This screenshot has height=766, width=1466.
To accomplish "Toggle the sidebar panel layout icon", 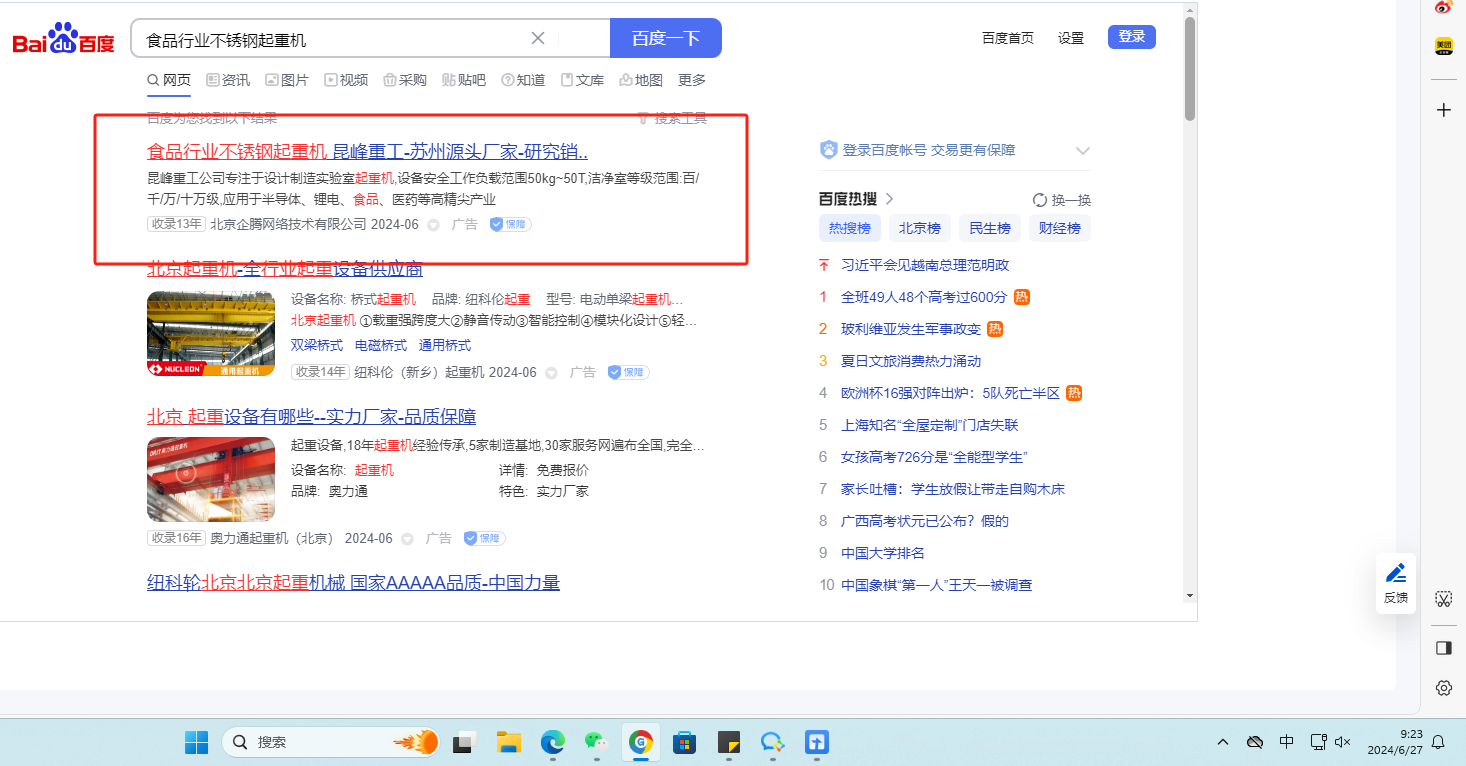I will [1443, 648].
